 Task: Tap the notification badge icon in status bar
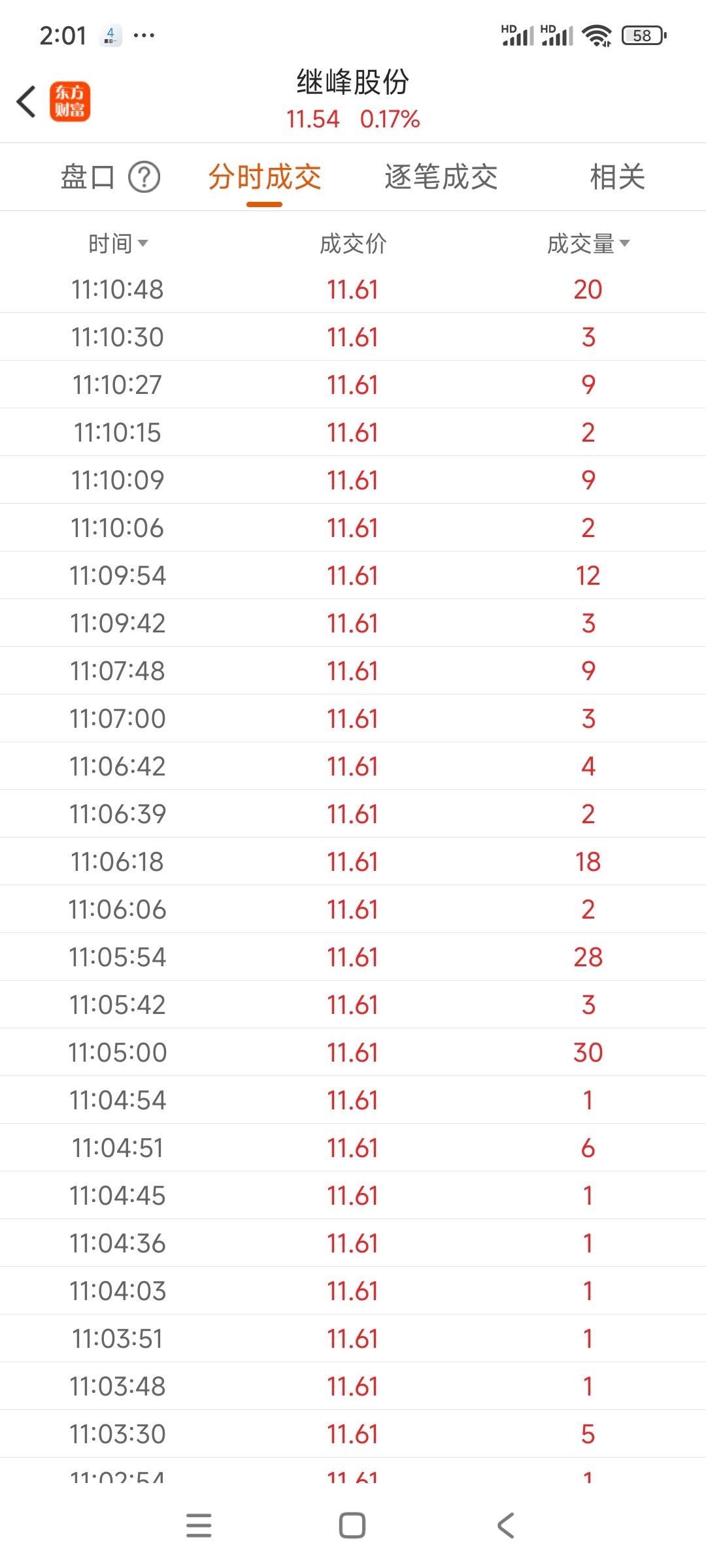(x=110, y=35)
